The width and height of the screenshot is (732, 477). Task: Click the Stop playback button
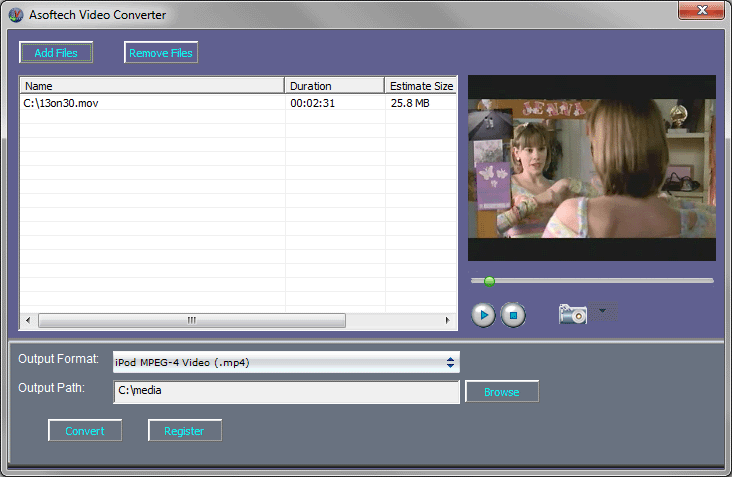coord(513,316)
